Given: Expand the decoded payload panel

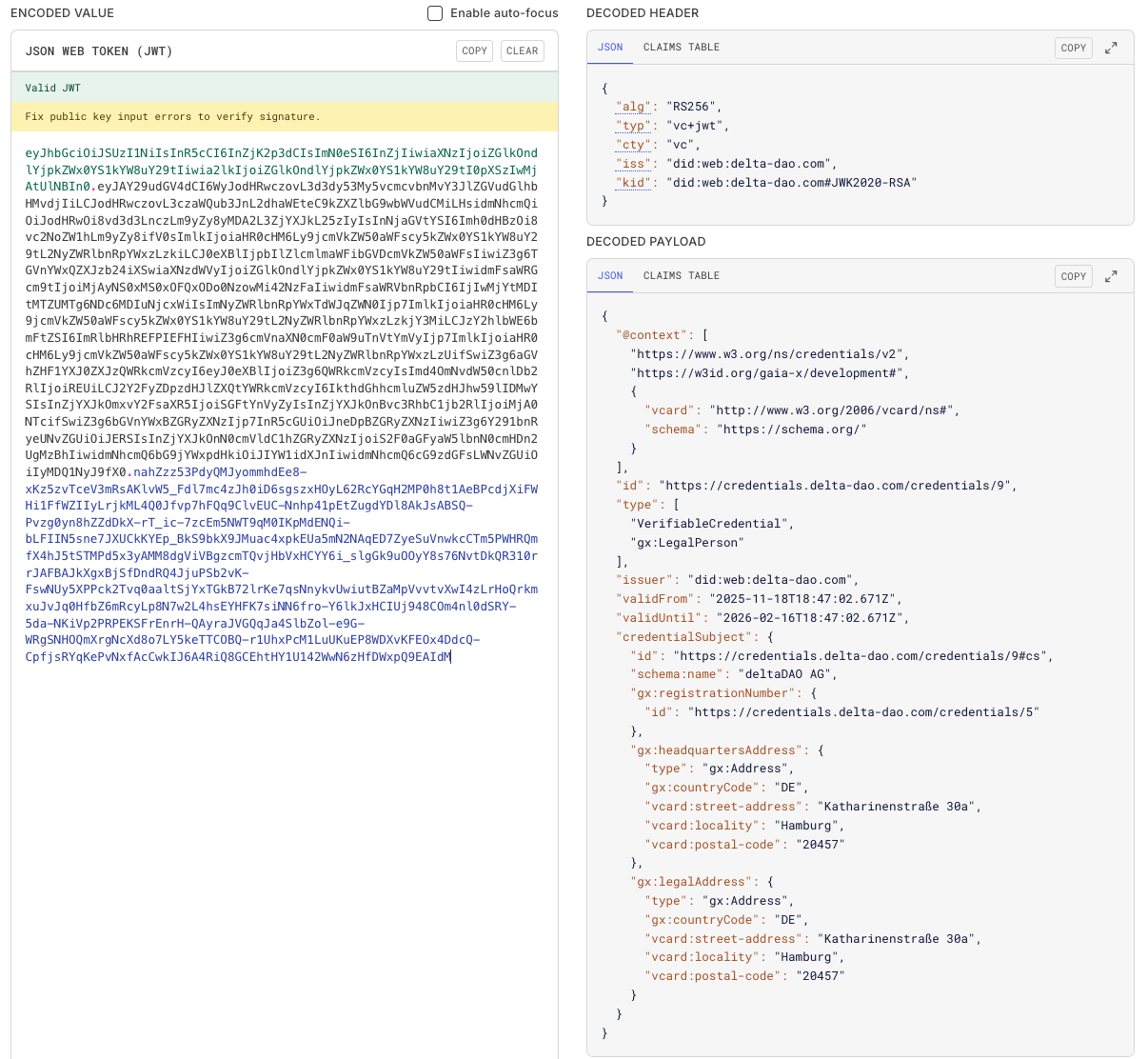Looking at the screenshot, I should point(1111,276).
